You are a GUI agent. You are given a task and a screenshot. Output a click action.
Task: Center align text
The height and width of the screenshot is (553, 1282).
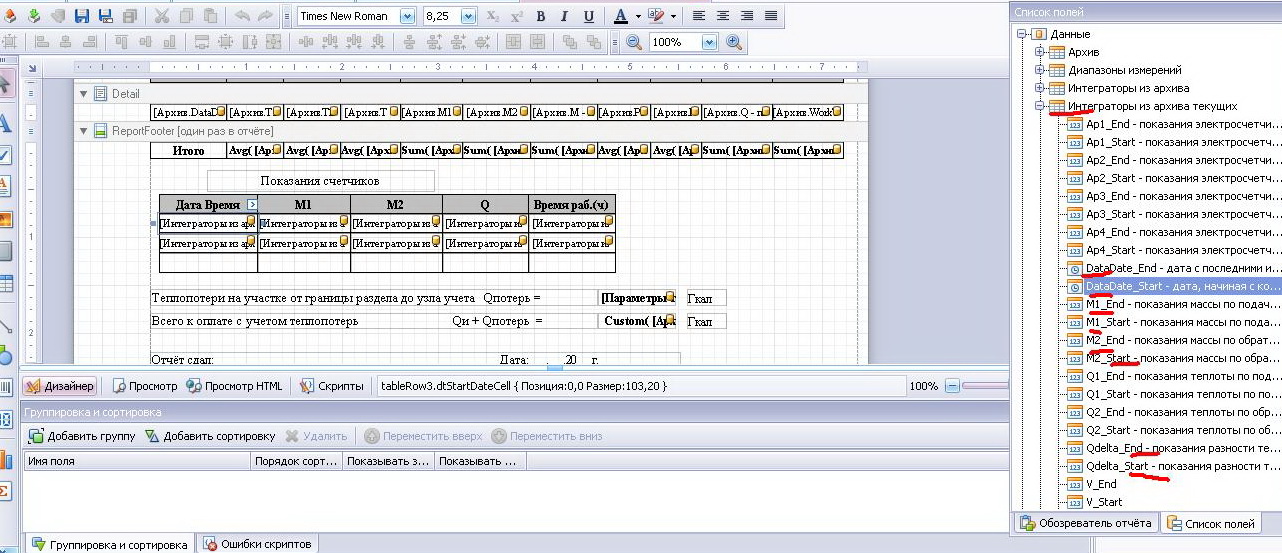(723, 16)
